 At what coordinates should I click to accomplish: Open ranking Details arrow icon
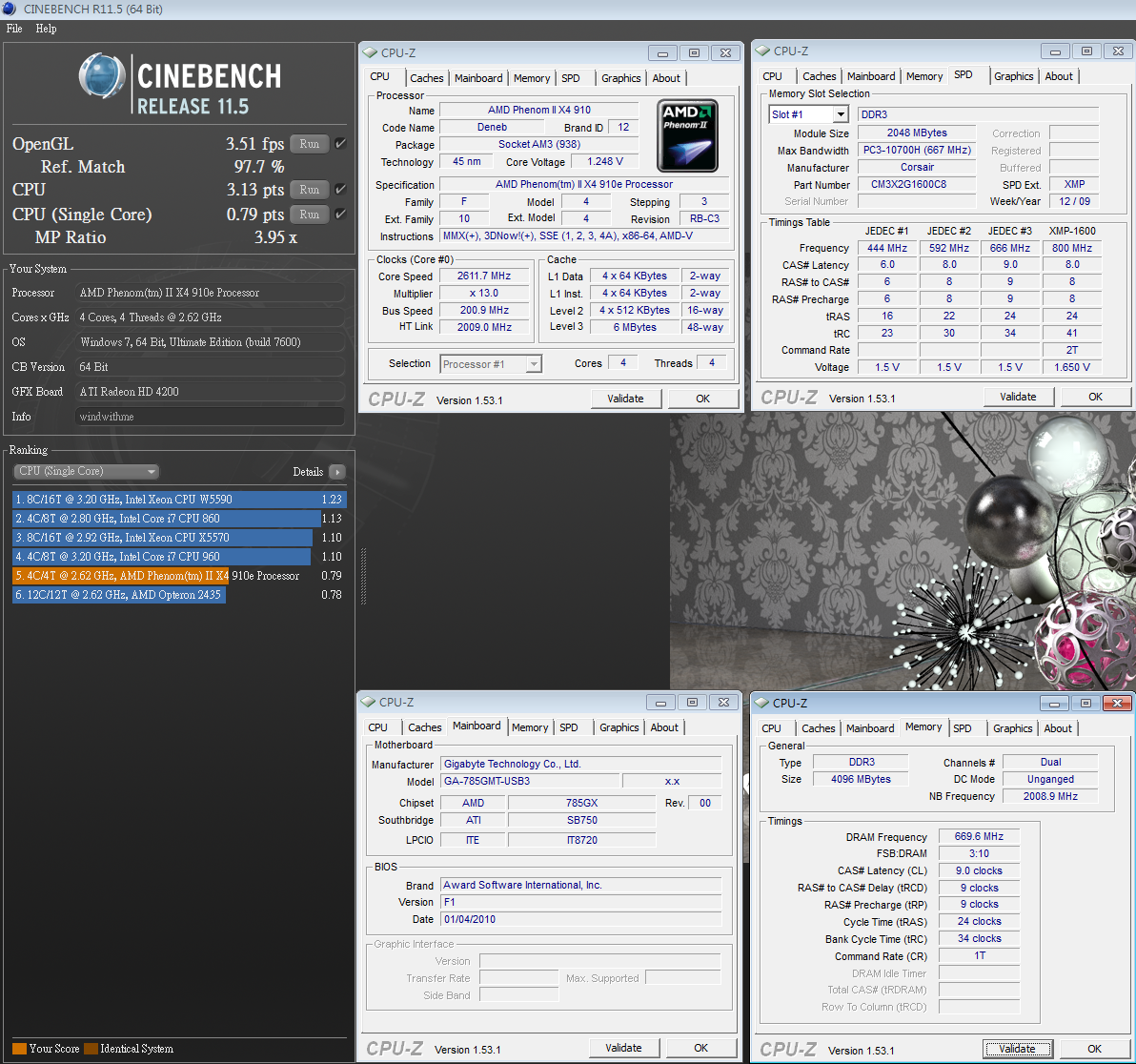coord(336,472)
